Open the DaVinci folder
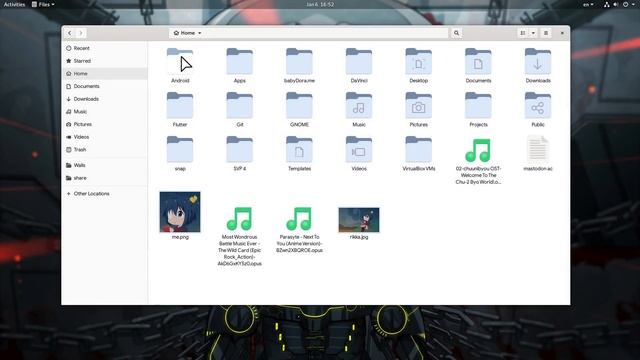Screen dimensions: 640x360 point(359,62)
